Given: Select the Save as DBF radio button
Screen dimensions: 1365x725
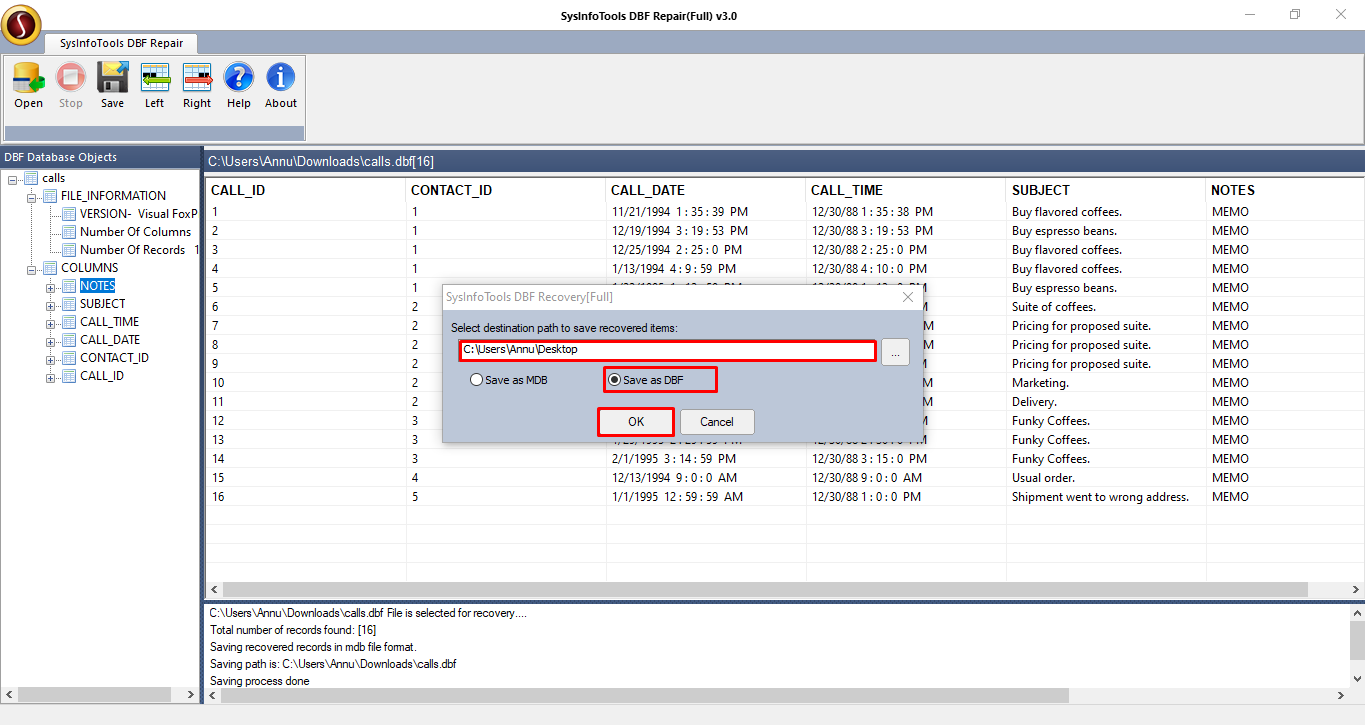Looking at the screenshot, I should pyautogui.click(x=615, y=380).
